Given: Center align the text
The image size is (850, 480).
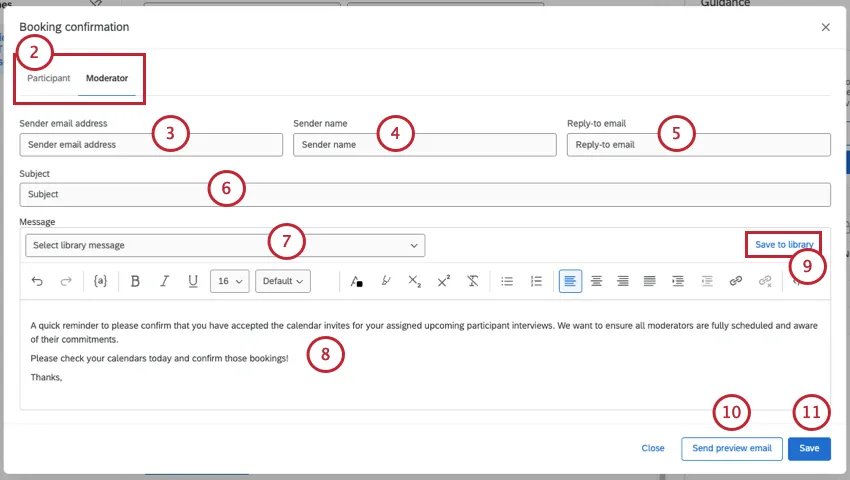Looking at the screenshot, I should 596,281.
